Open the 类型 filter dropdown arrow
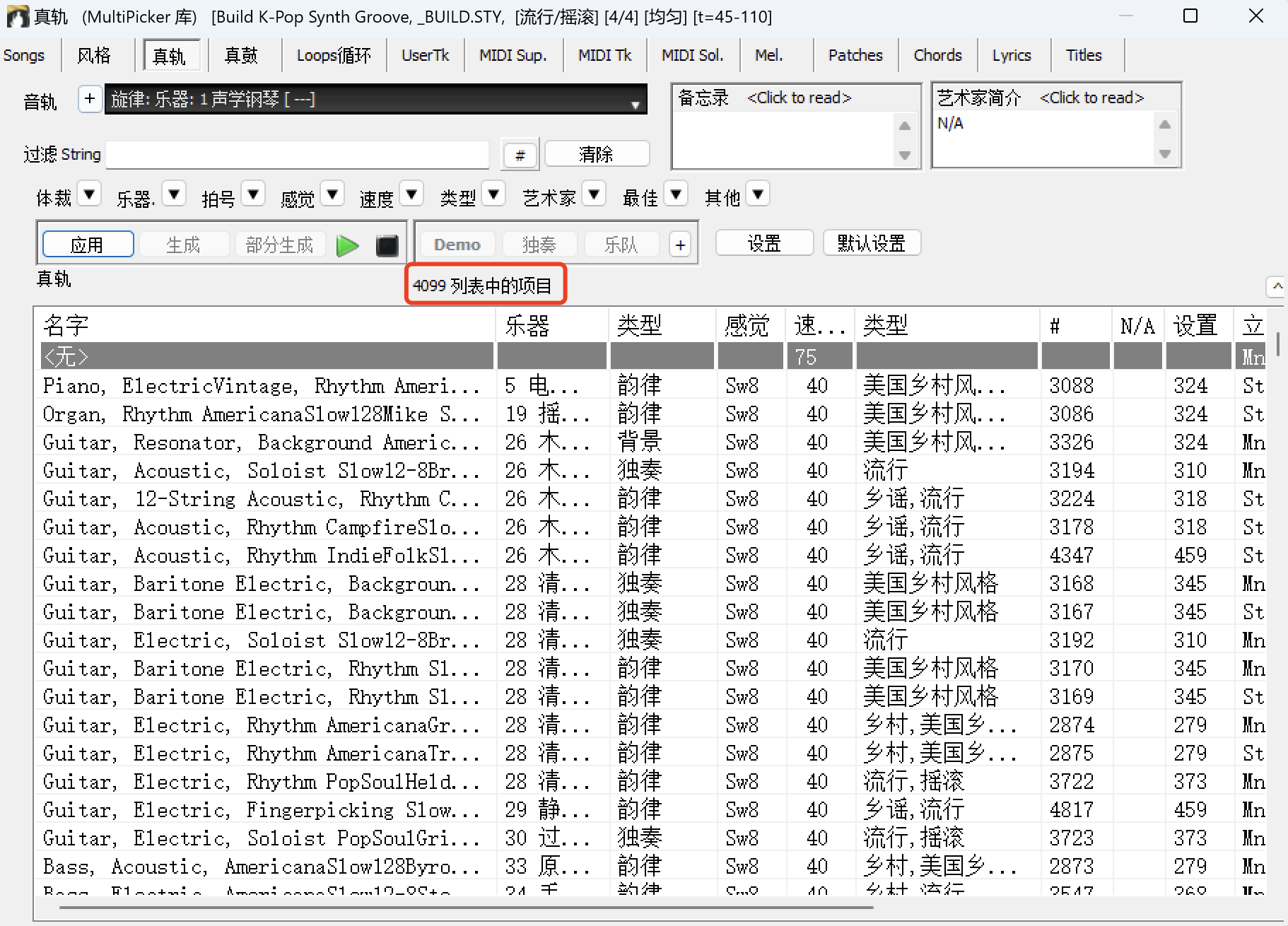This screenshot has width=1288, height=926. click(x=494, y=194)
